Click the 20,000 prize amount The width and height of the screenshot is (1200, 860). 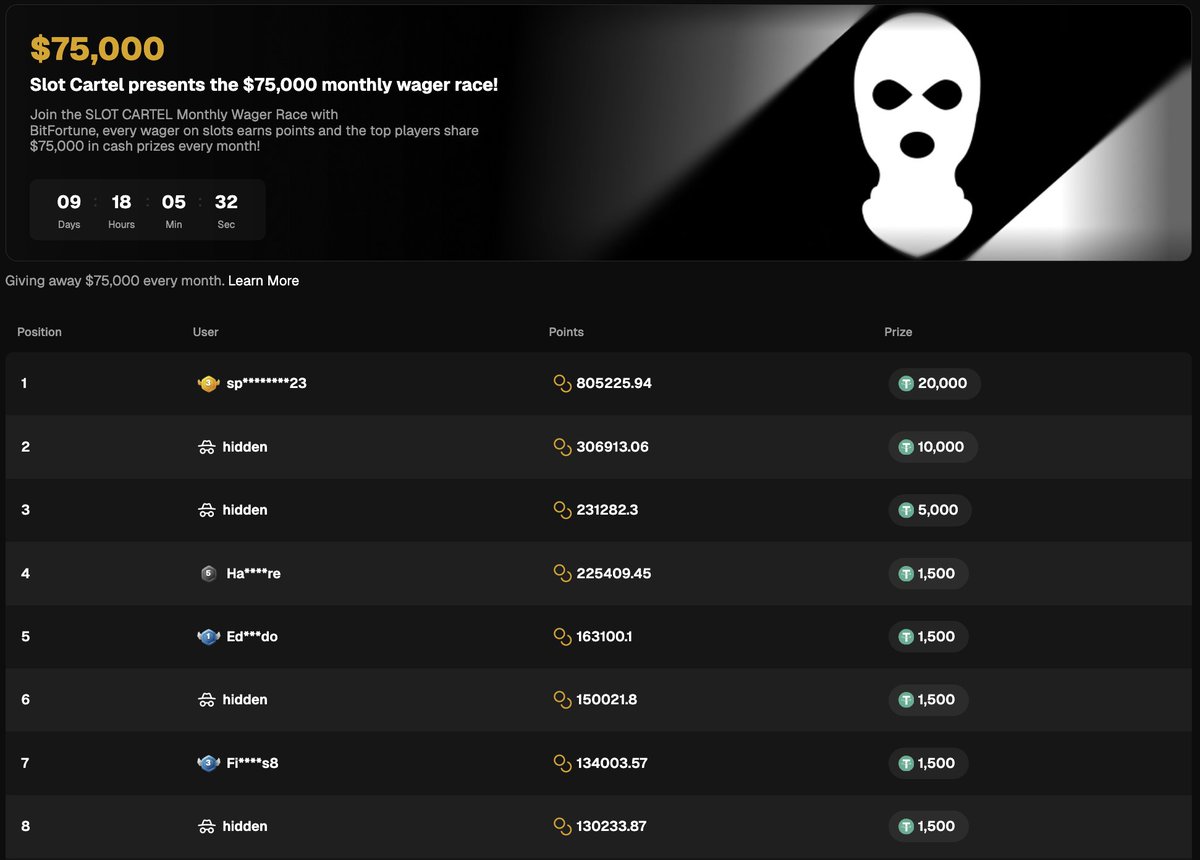[942, 383]
